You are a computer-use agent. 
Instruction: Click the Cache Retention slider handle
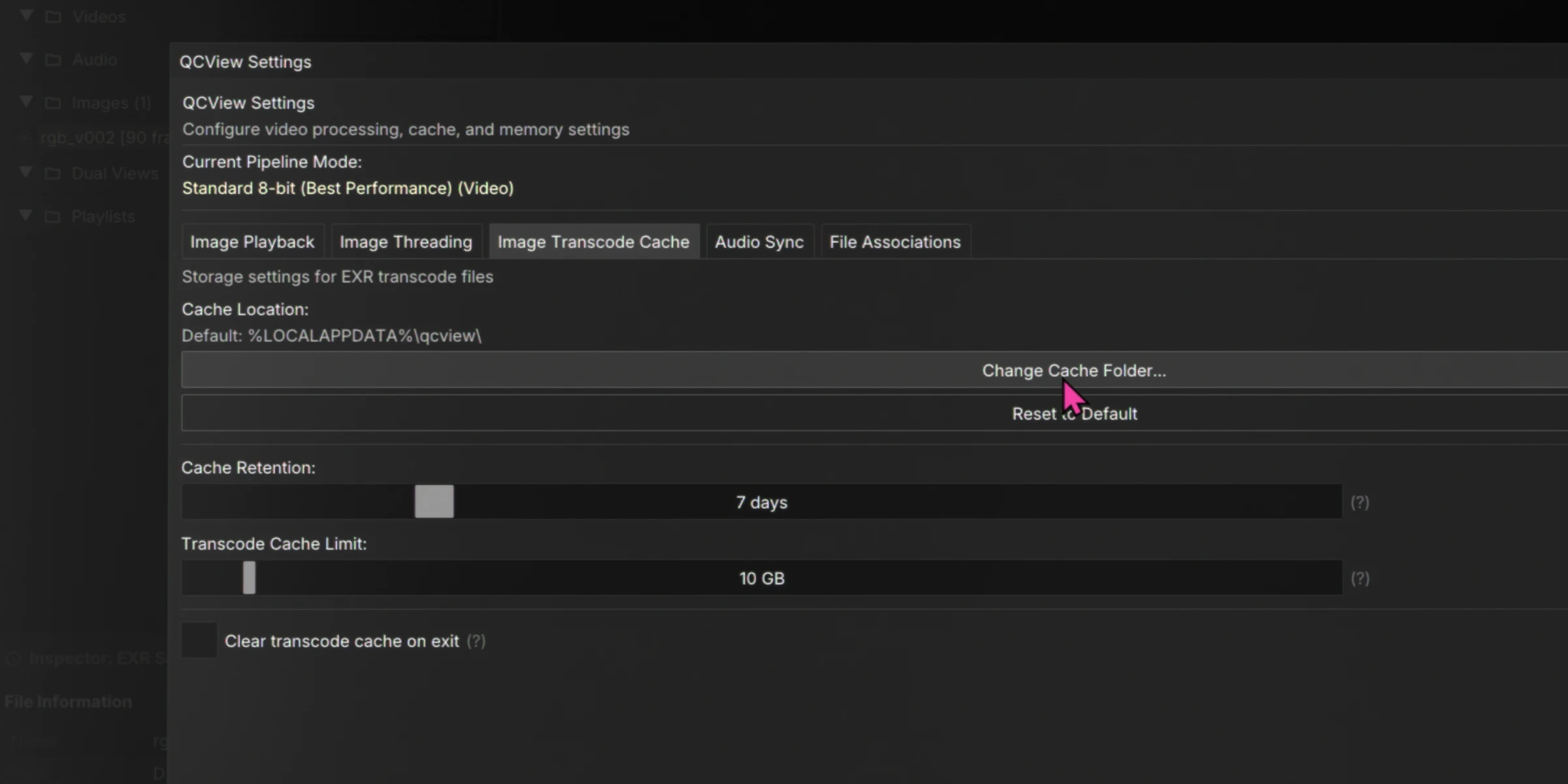tap(433, 502)
